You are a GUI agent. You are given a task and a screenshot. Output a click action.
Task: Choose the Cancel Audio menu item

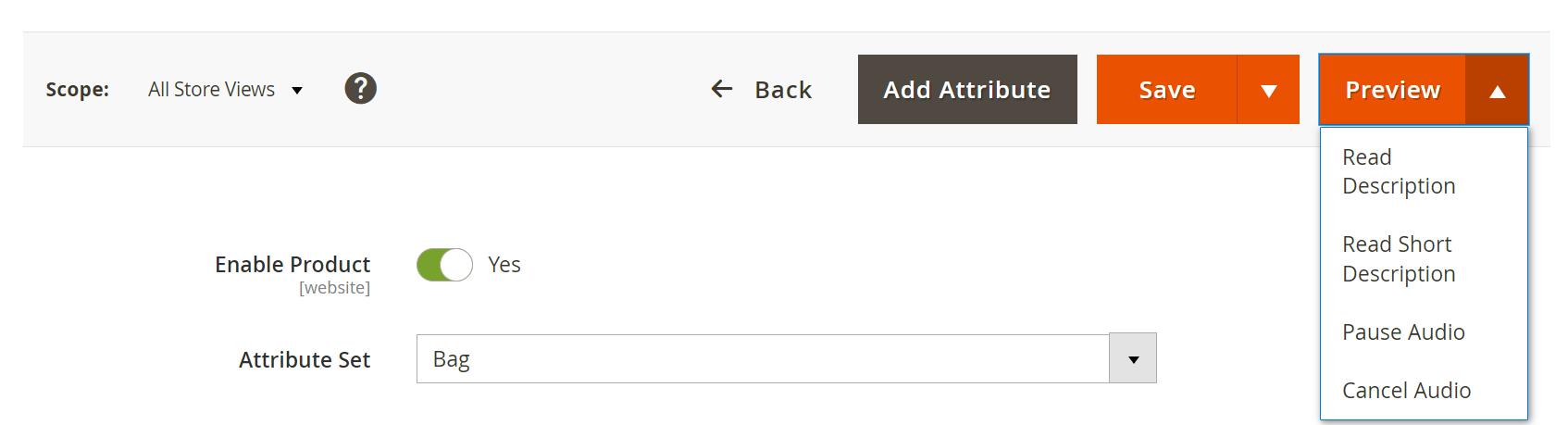pyautogui.click(x=1405, y=390)
